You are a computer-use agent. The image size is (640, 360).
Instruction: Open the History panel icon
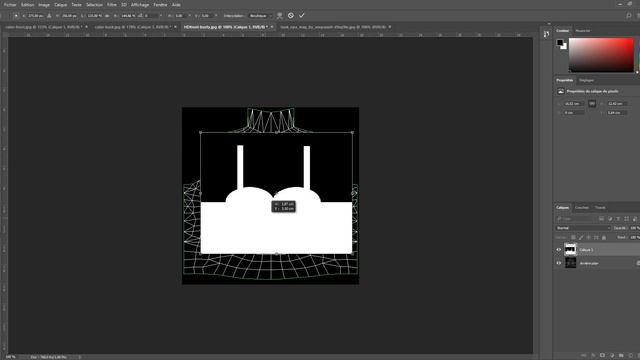(547, 34)
